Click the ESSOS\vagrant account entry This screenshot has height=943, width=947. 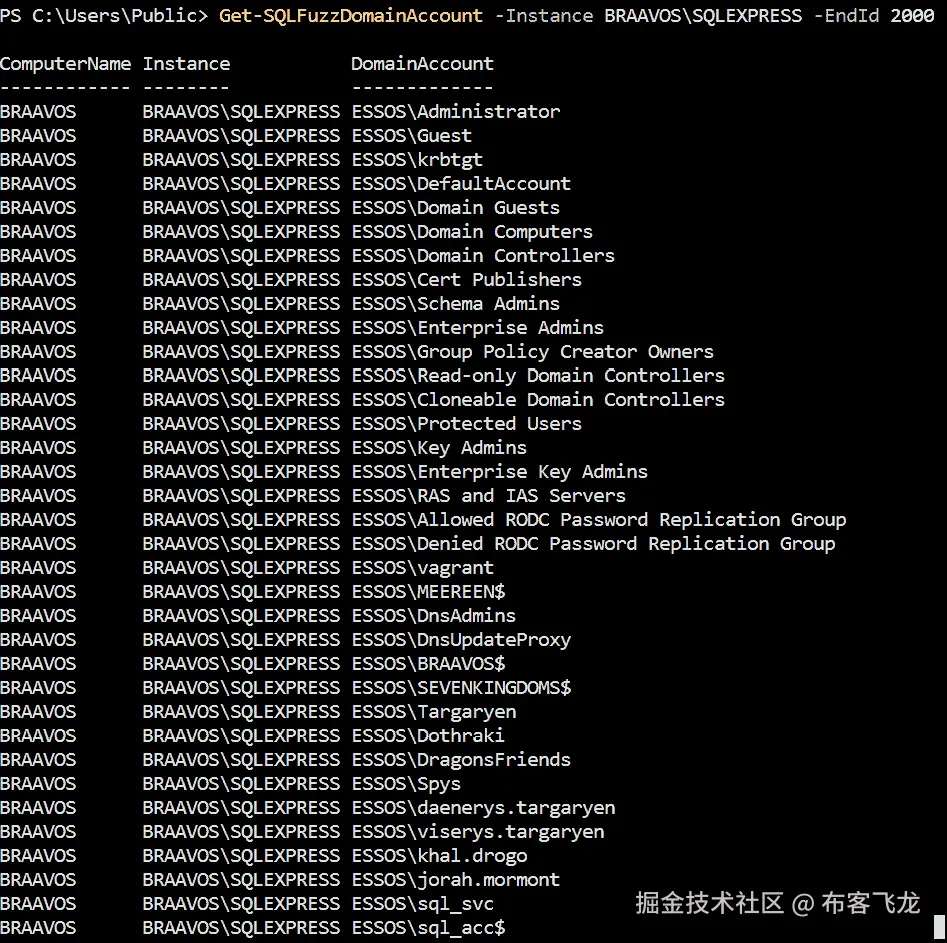coord(422,567)
